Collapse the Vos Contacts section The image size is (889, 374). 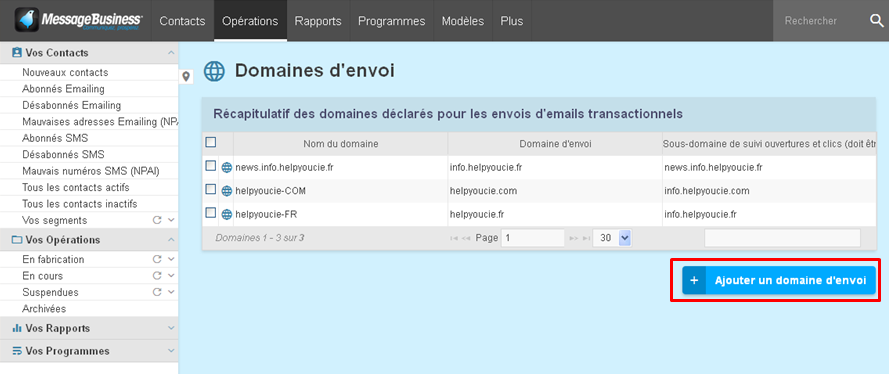[x=171, y=53]
